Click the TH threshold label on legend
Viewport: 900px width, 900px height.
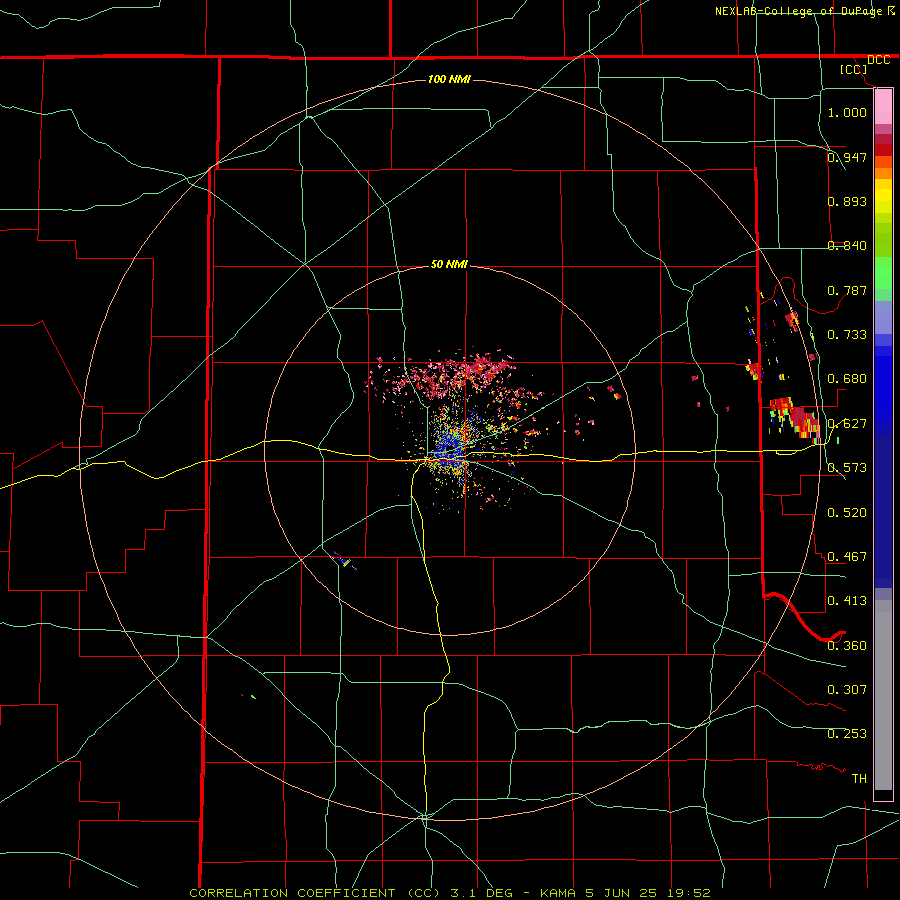pos(859,778)
